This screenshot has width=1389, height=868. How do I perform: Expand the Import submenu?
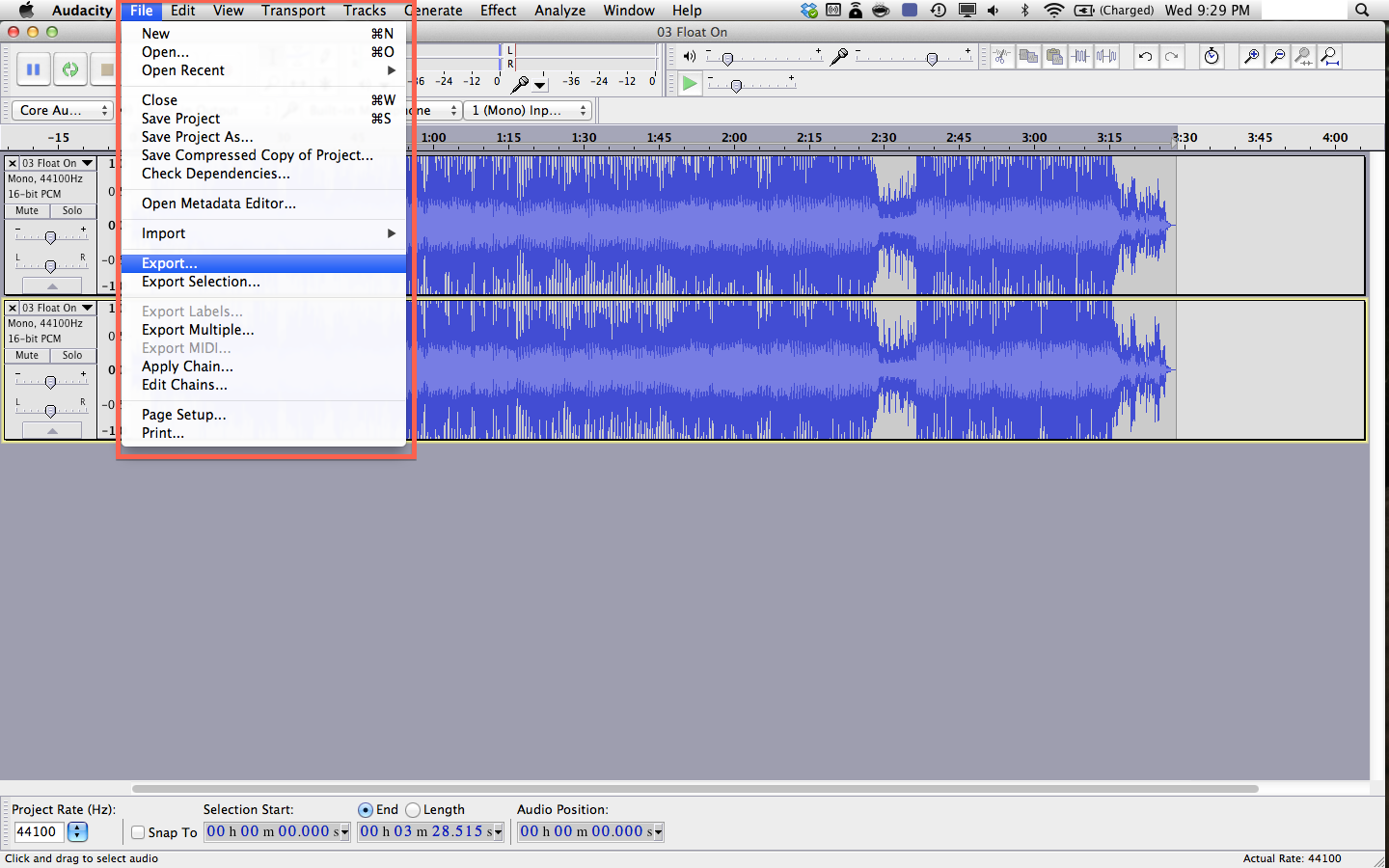(263, 233)
